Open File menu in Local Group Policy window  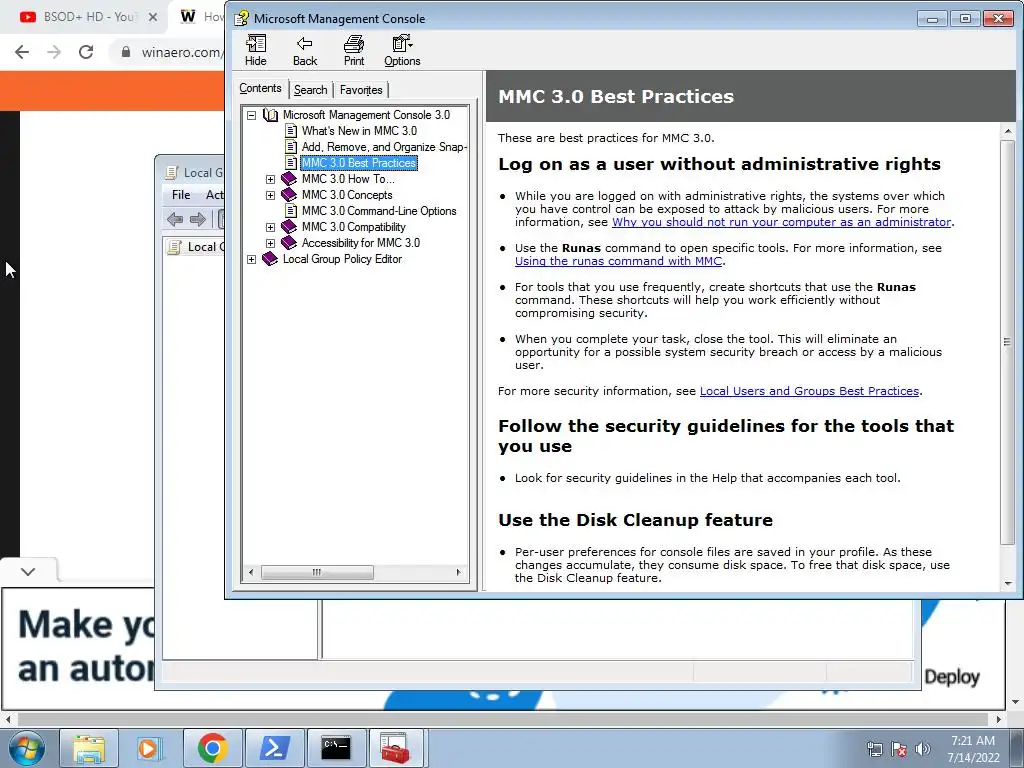point(181,195)
